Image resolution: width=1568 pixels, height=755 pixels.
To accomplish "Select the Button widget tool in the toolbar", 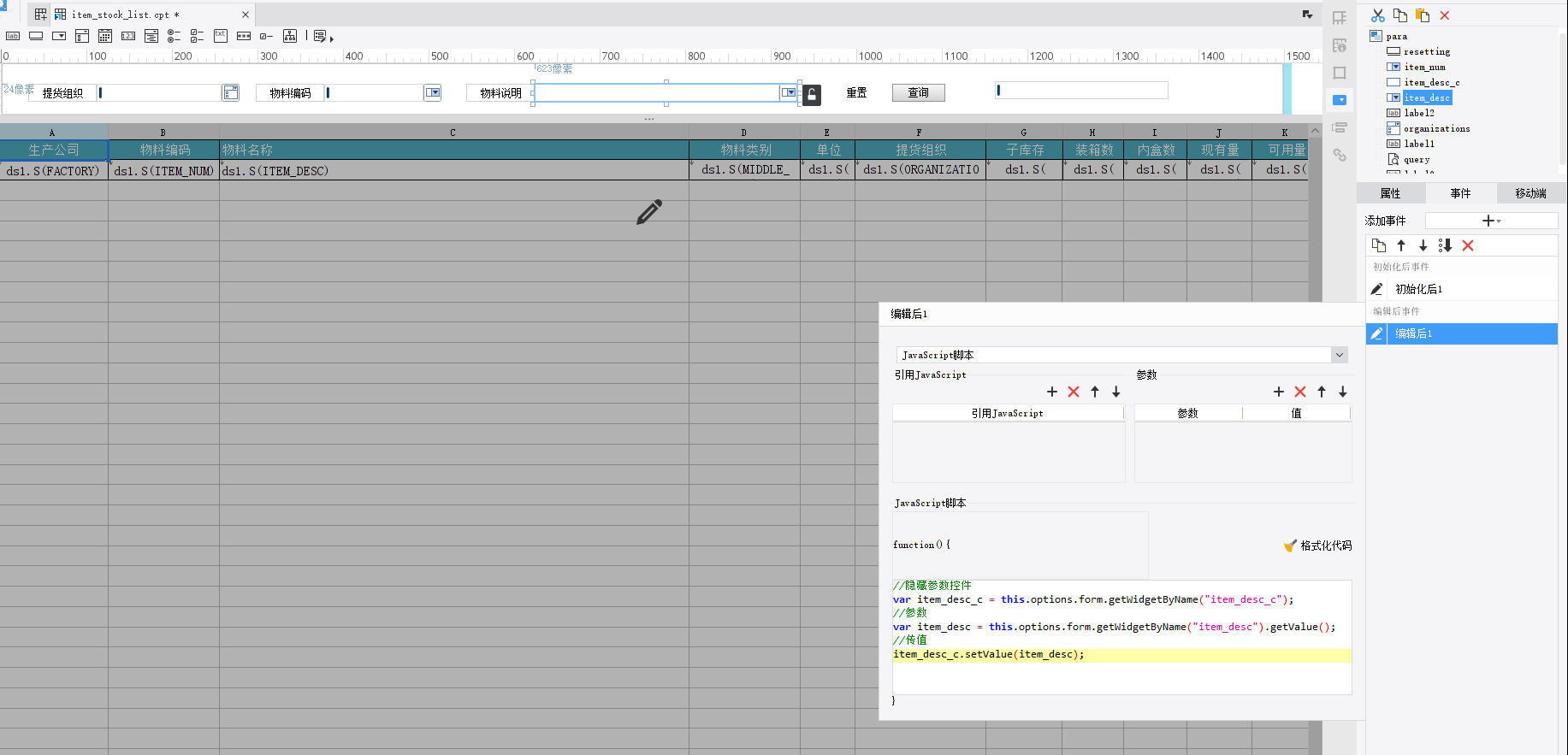I will (x=36, y=36).
